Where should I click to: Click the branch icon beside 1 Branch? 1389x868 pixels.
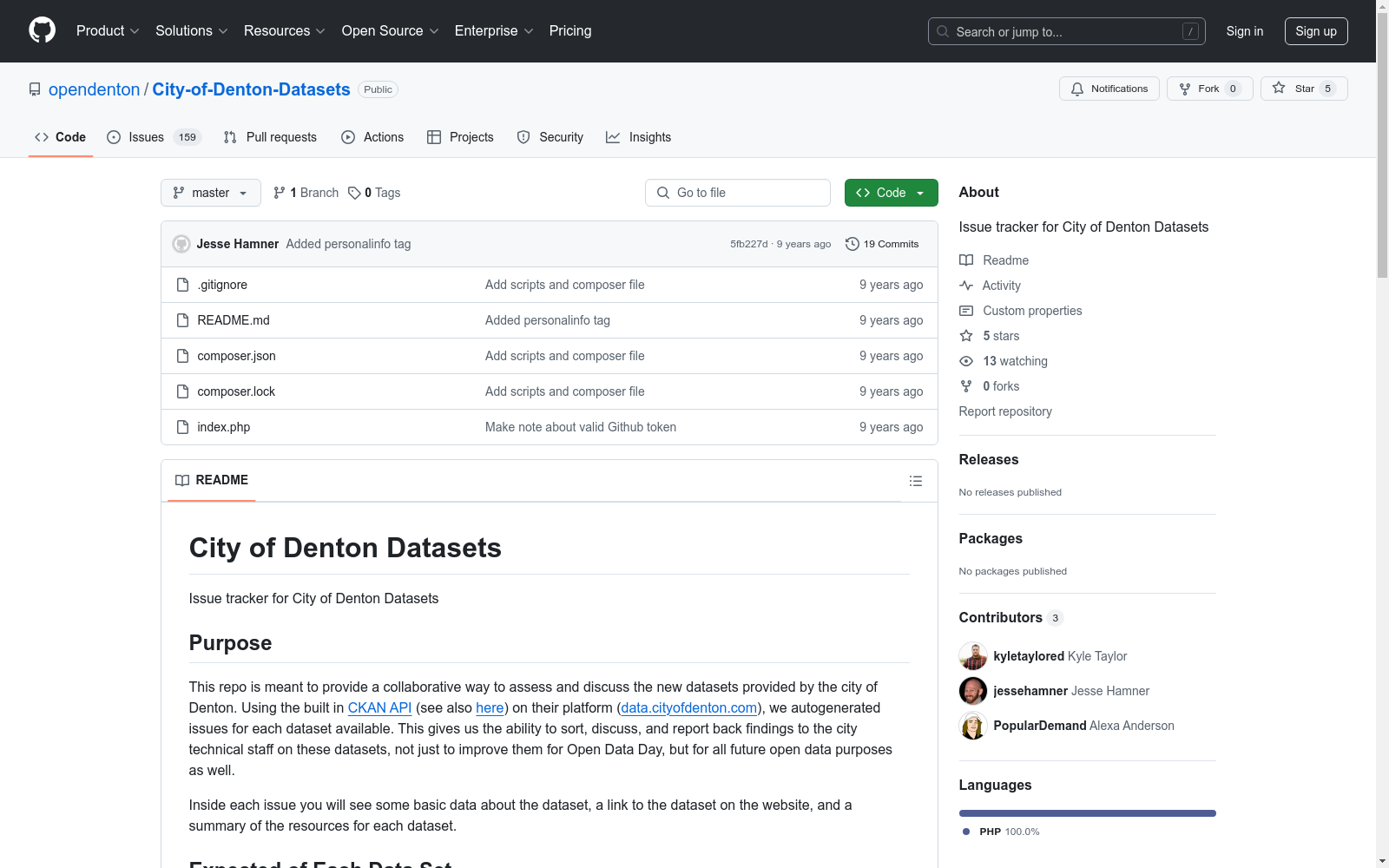tap(280, 193)
